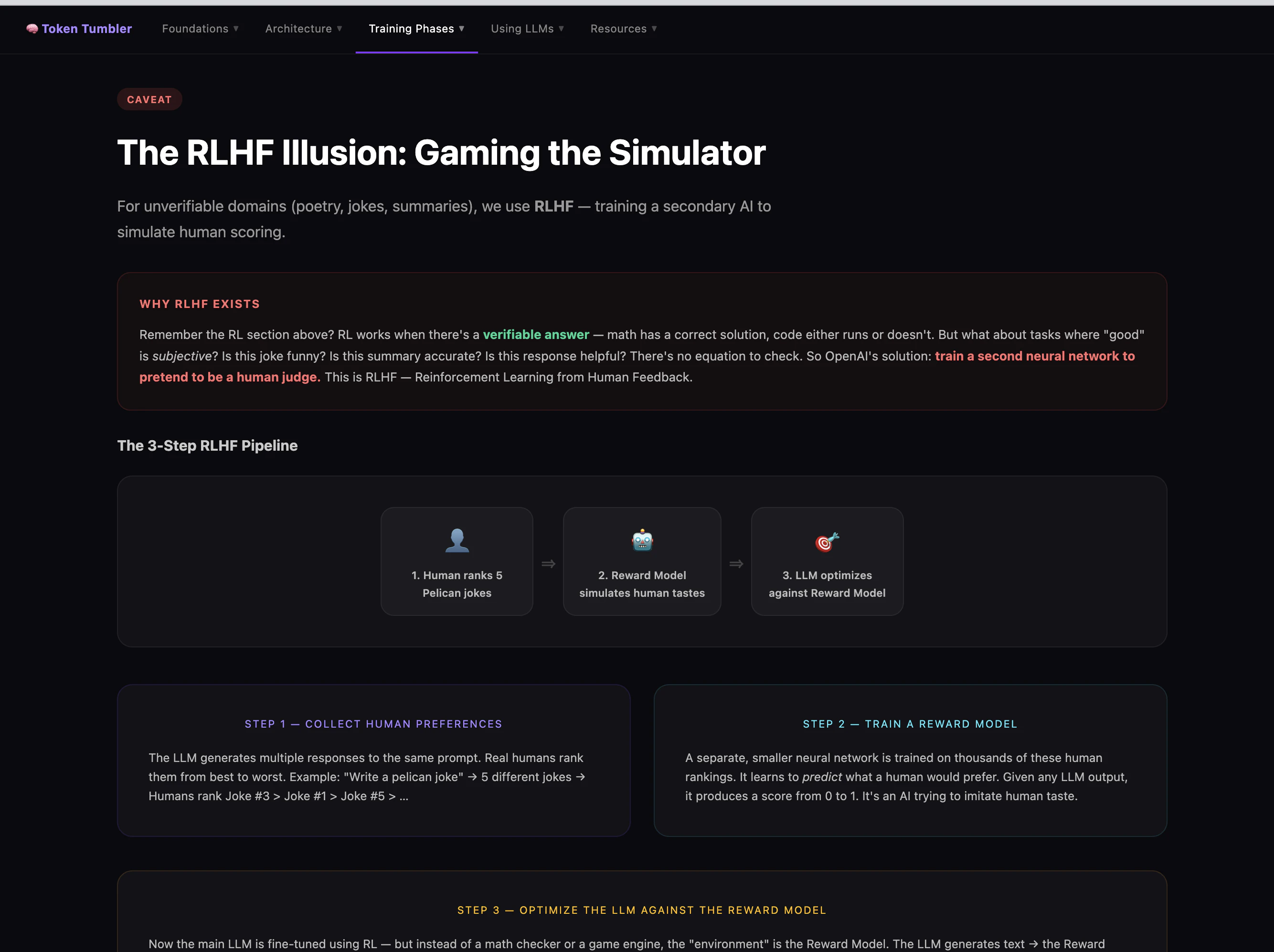Click the arrow between reward model and optimization cards
The width and height of the screenshot is (1274, 952).
point(736,563)
